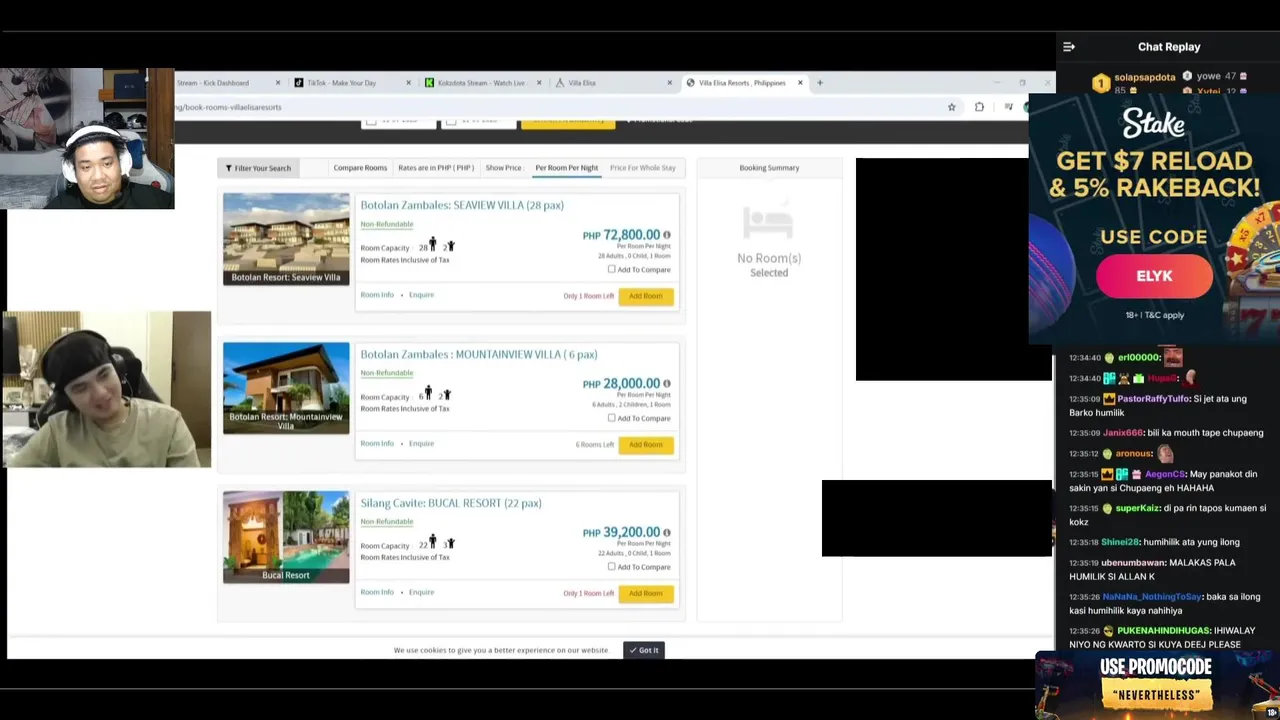This screenshot has width=1280, height=720.
Task: Open Rates are in PHP currency selector
Action: pyautogui.click(x=436, y=168)
